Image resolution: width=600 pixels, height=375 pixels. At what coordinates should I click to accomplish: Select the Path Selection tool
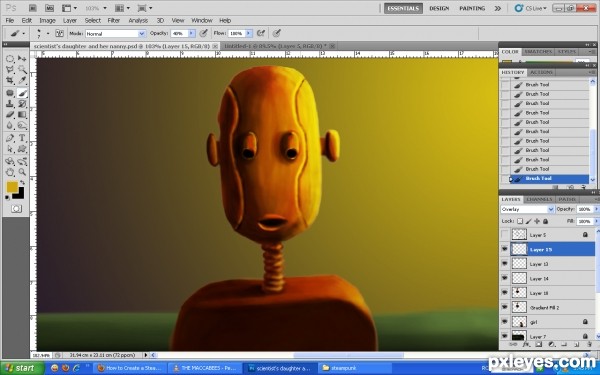point(10,149)
